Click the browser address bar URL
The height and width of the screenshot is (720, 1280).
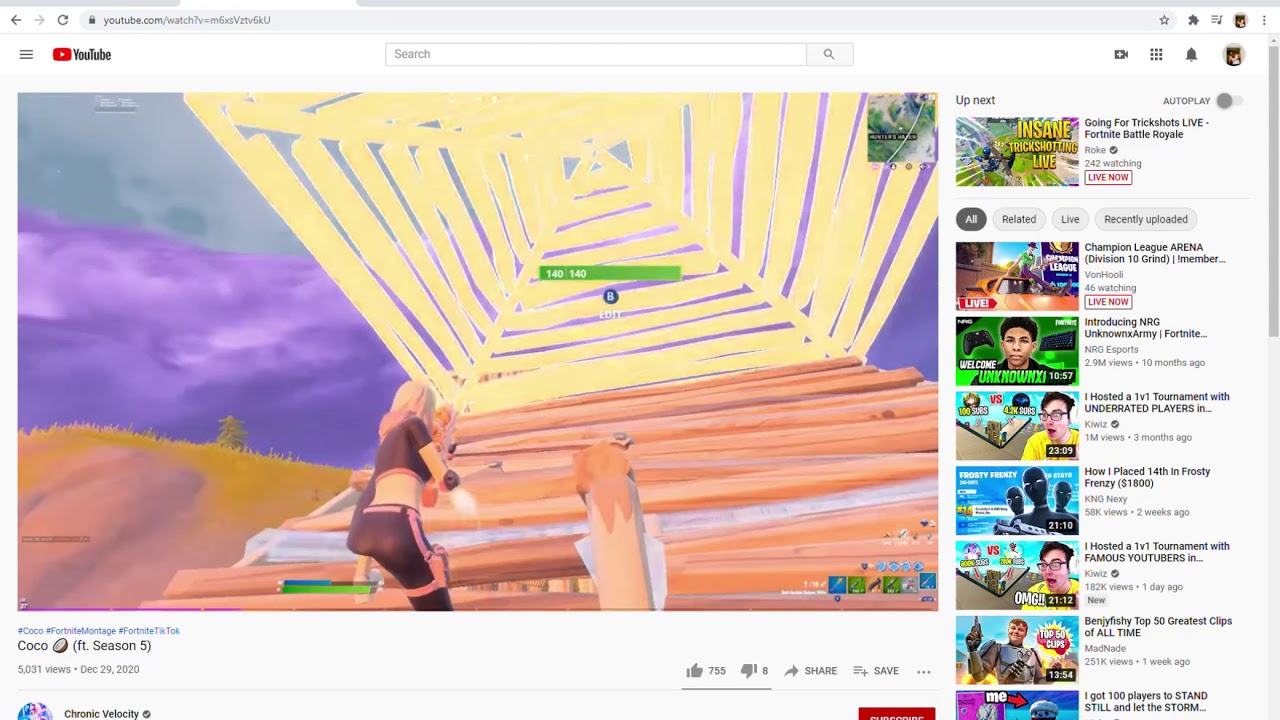pos(187,20)
